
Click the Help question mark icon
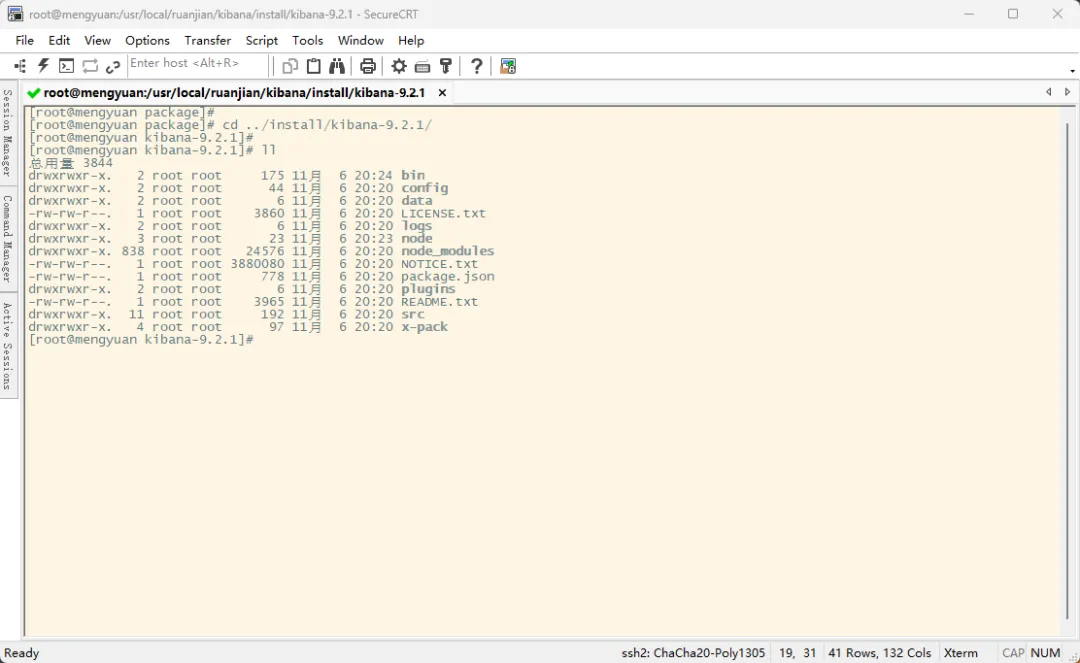[x=477, y=66]
